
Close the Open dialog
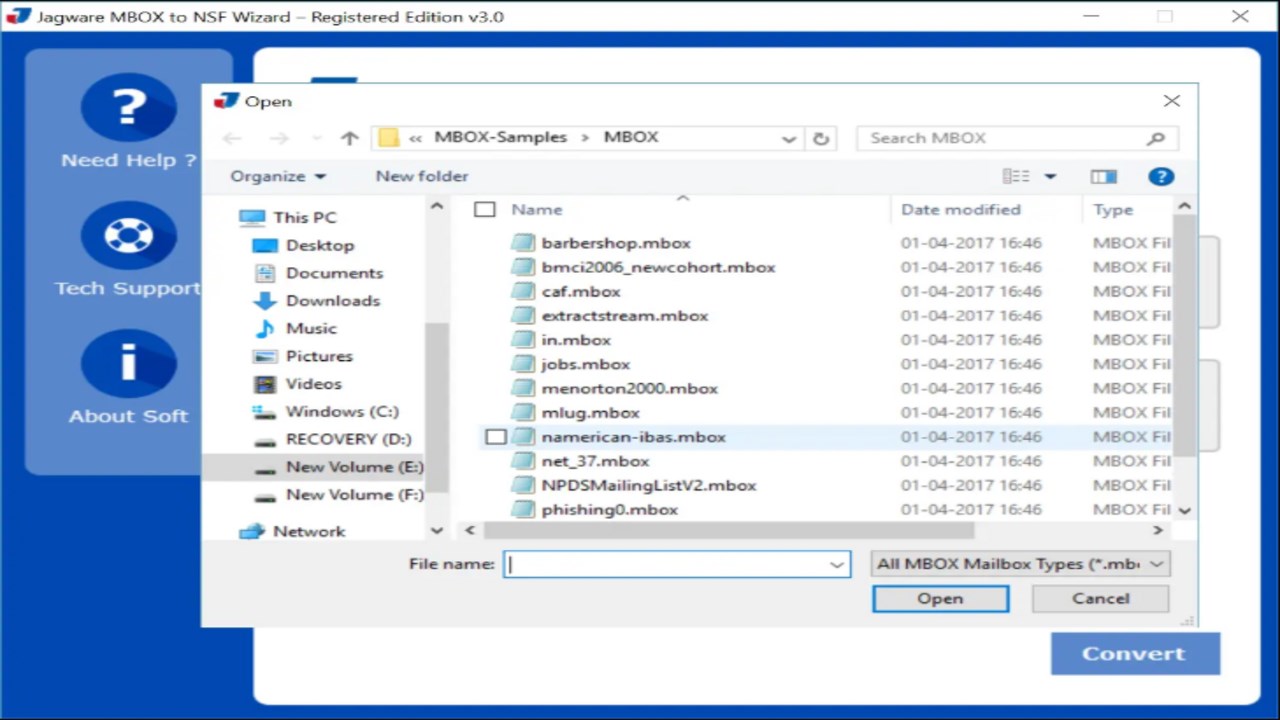[1172, 101]
